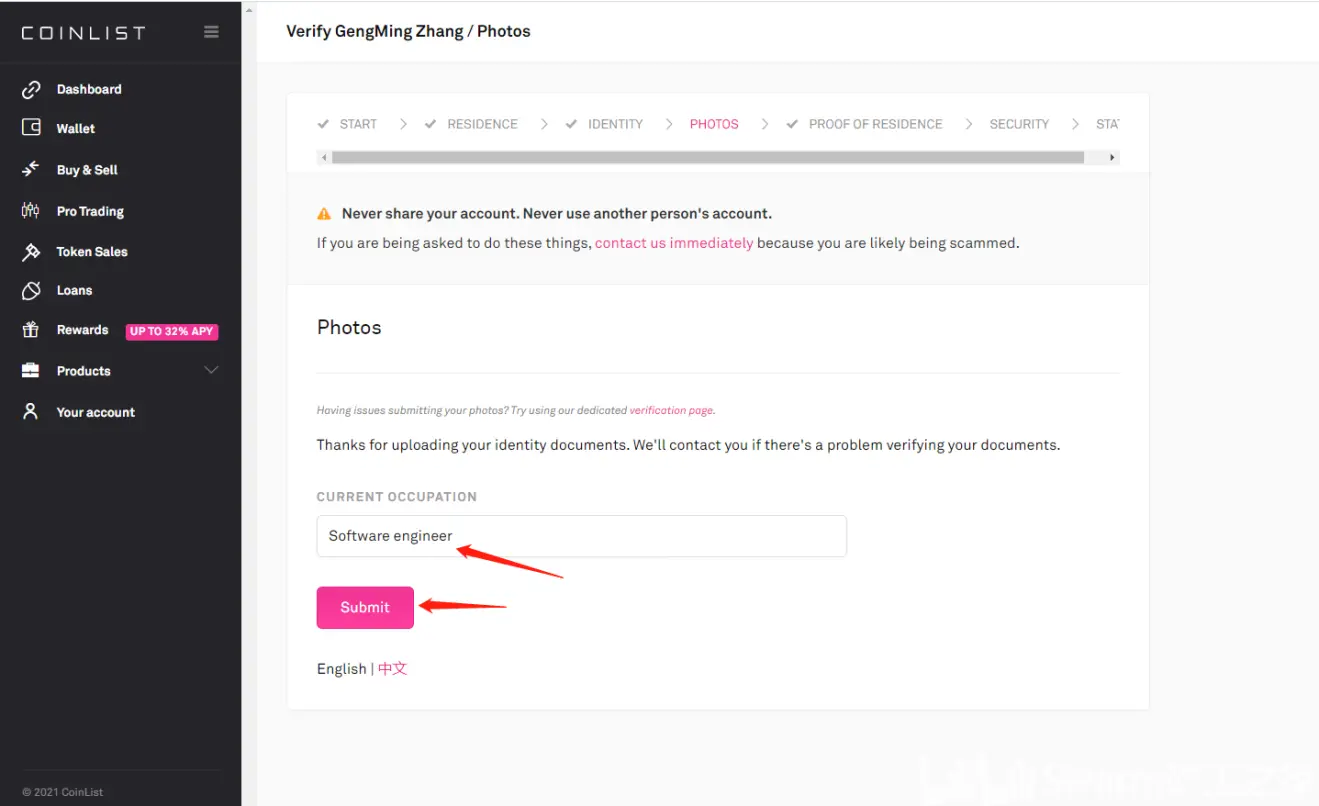Open the Dashboard link icon in sidebar
The width and height of the screenshot is (1319, 806).
[x=31, y=89]
